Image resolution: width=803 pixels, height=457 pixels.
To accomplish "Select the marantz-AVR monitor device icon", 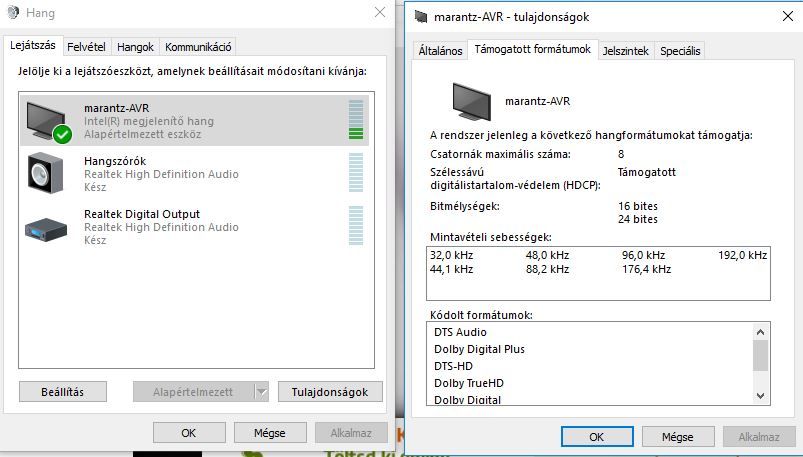I will pos(47,120).
